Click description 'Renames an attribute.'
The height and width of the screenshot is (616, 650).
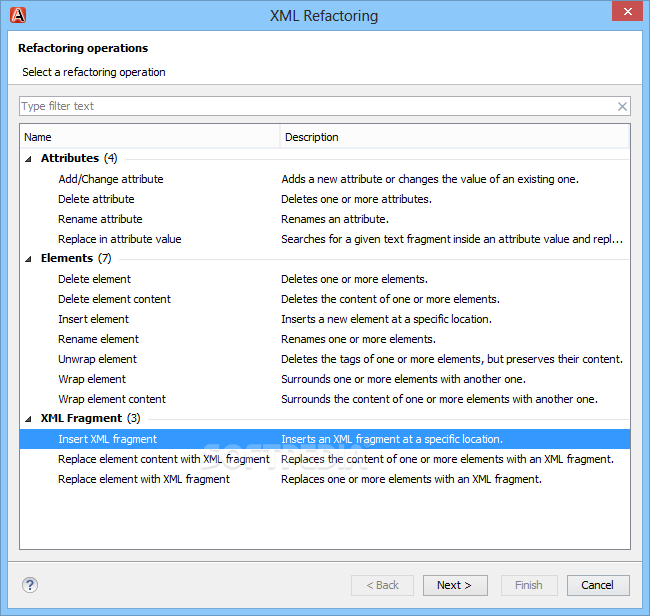335,219
